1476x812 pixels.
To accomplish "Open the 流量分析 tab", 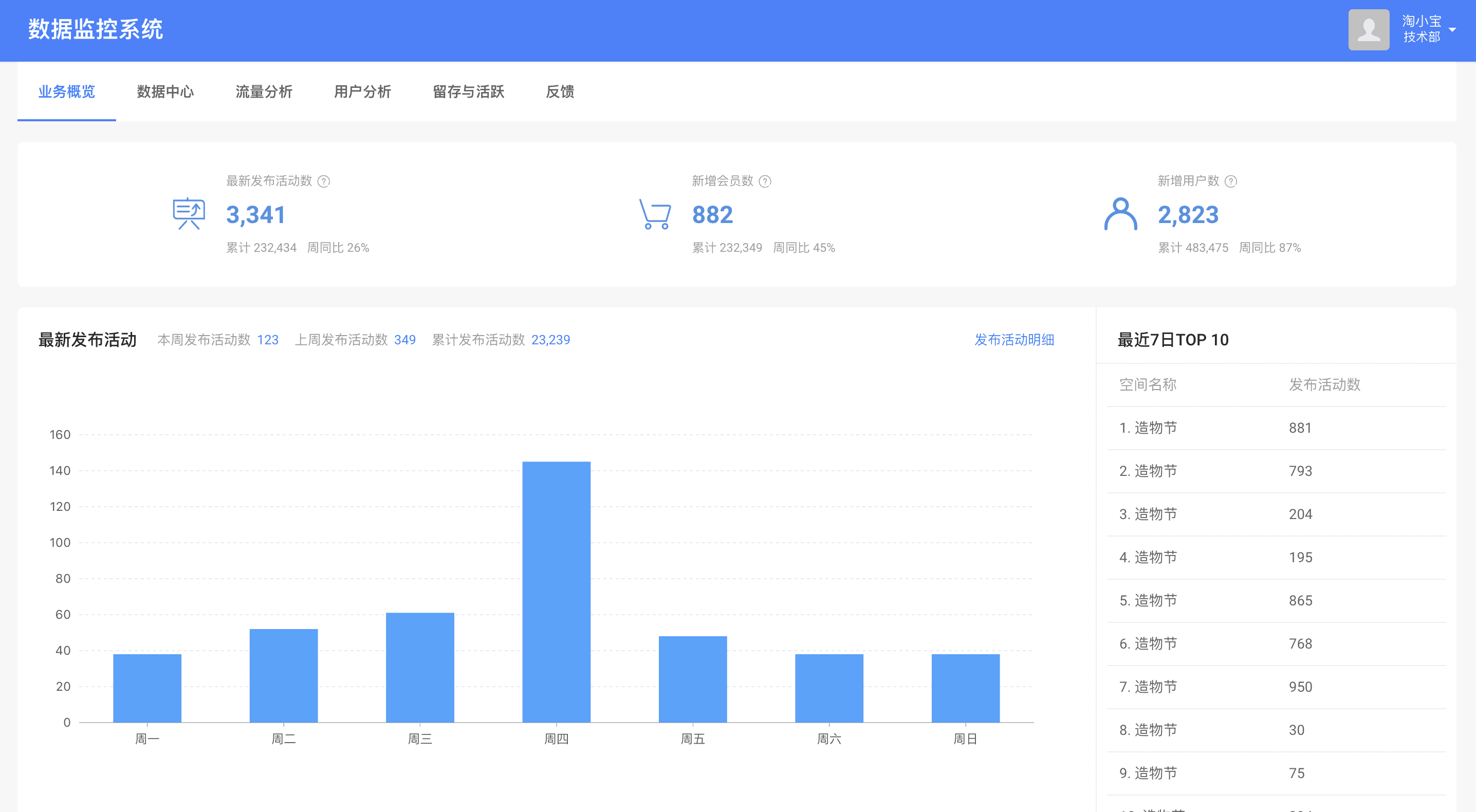I will click(x=264, y=91).
